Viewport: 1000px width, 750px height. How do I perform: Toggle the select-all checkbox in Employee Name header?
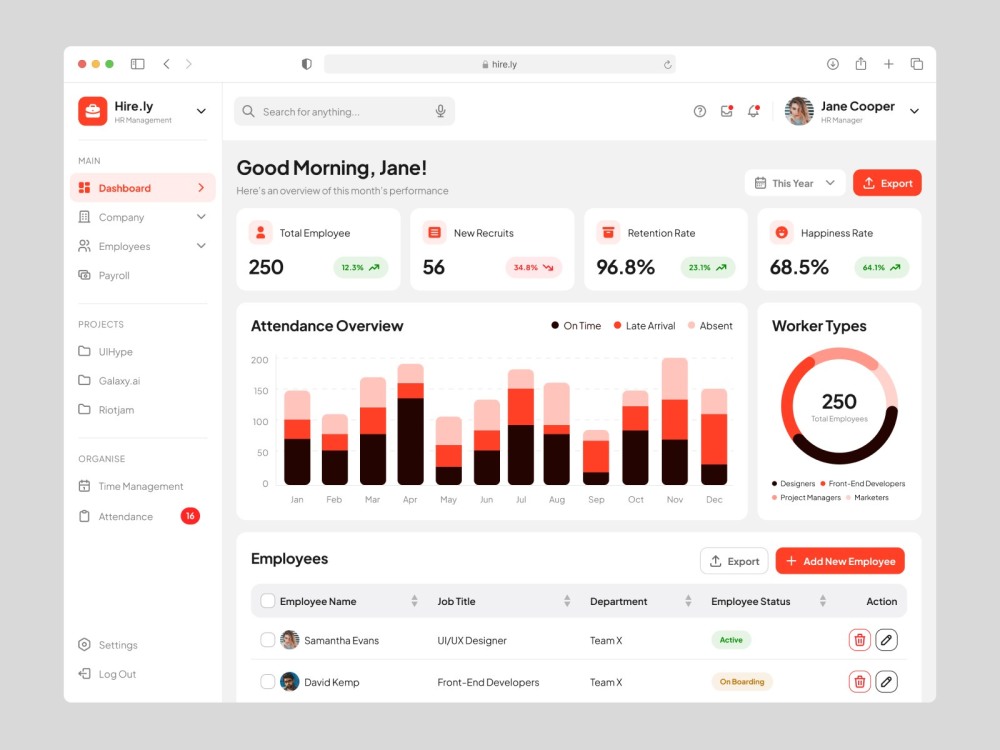pos(268,601)
